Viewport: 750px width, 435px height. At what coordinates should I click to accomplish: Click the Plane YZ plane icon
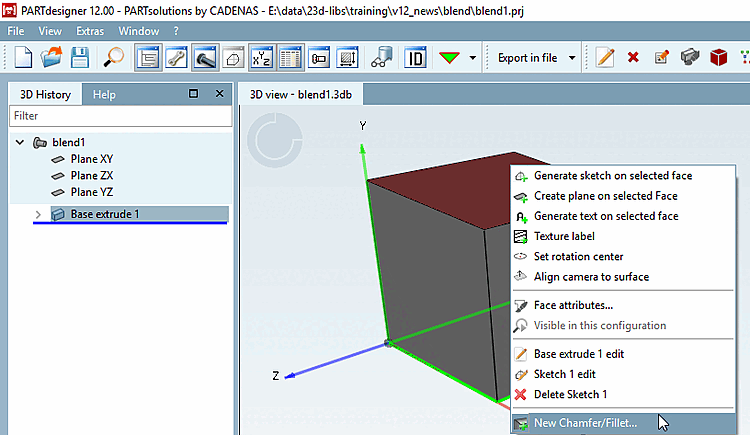tap(58, 192)
